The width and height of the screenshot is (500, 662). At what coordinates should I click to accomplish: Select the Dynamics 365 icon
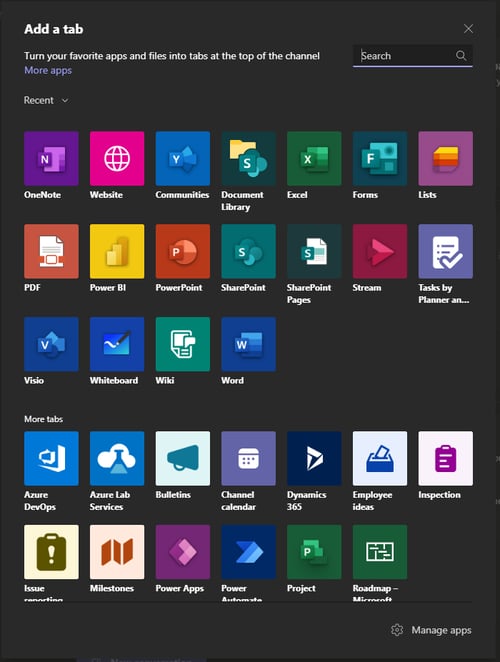coord(314,459)
